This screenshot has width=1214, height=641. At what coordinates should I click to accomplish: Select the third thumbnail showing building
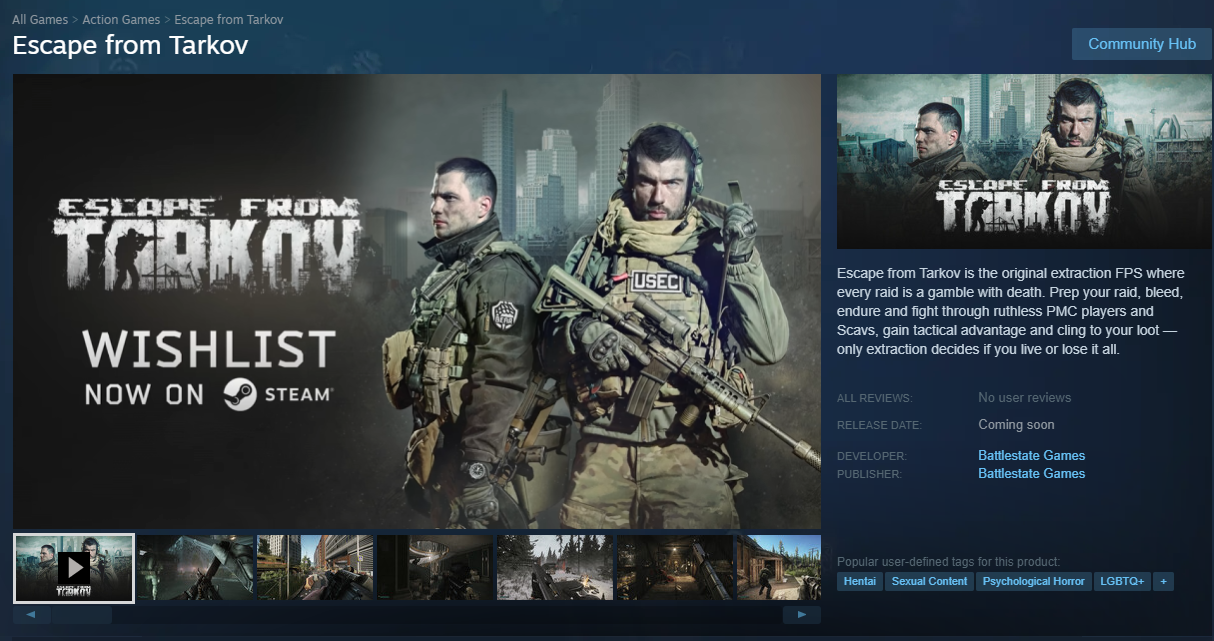(315, 568)
